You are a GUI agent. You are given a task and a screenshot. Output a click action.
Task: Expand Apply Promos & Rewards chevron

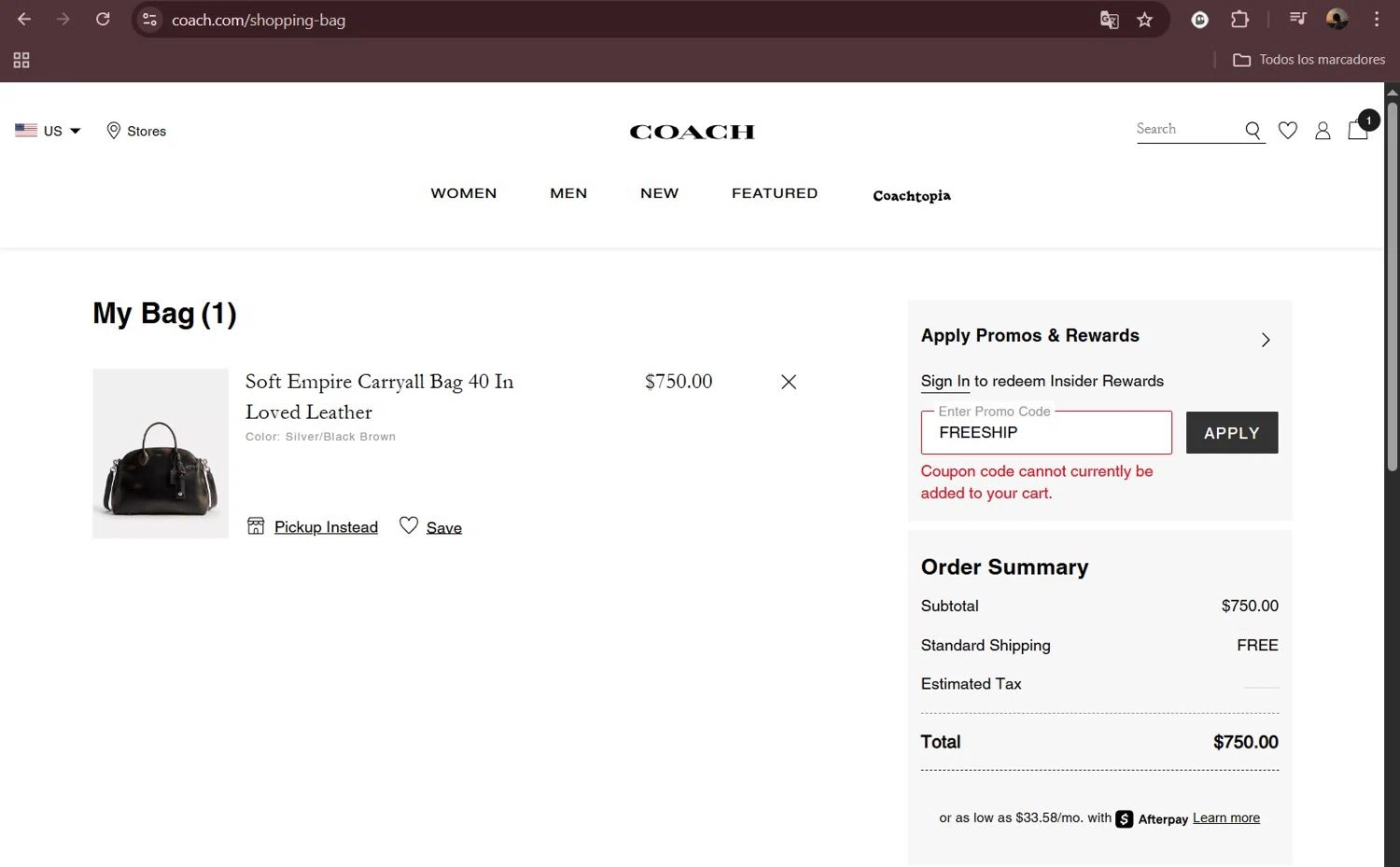click(1266, 340)
